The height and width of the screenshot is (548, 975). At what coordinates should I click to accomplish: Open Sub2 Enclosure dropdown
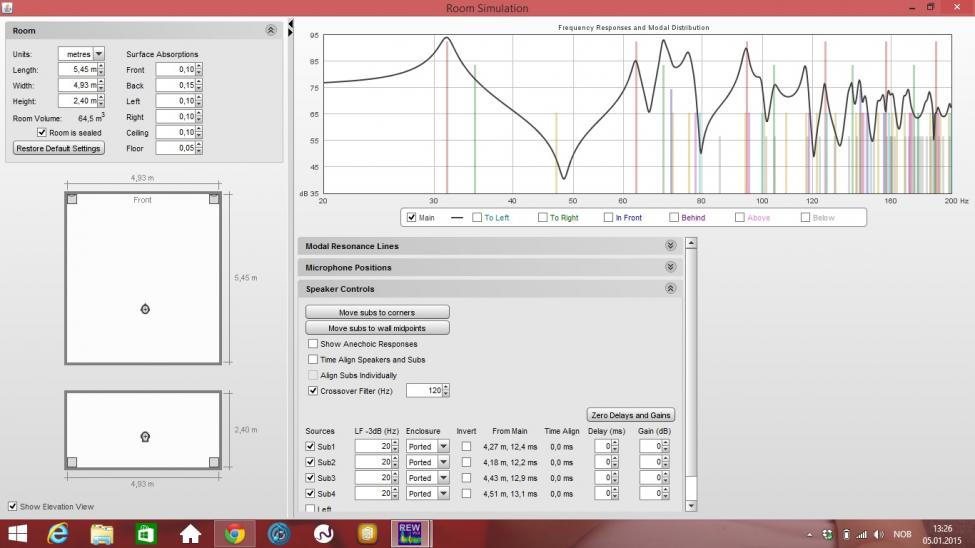click(x=443, y=462)
